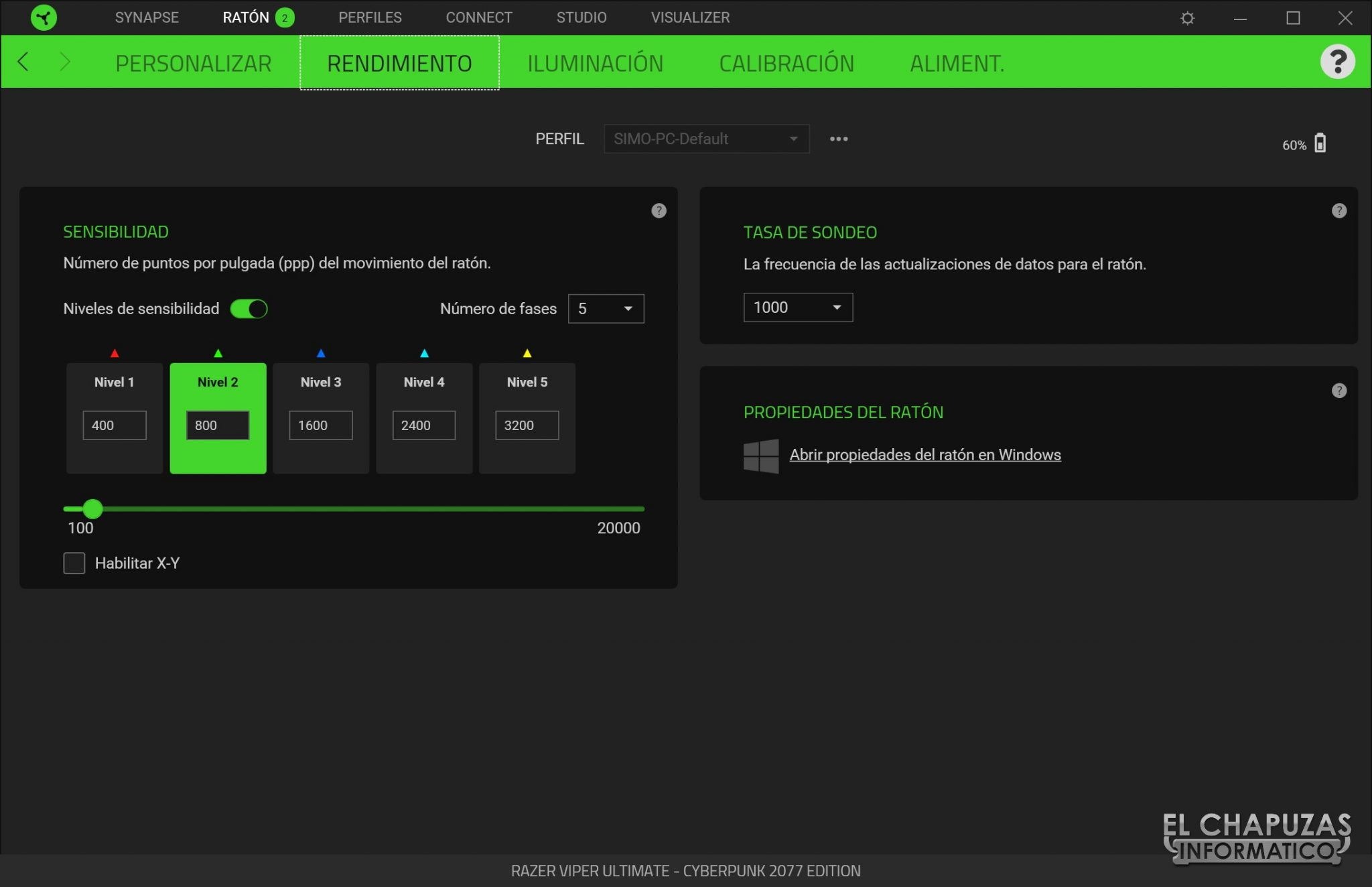Go to the Calibración section
1372x887 pixels.
[786, 64]
